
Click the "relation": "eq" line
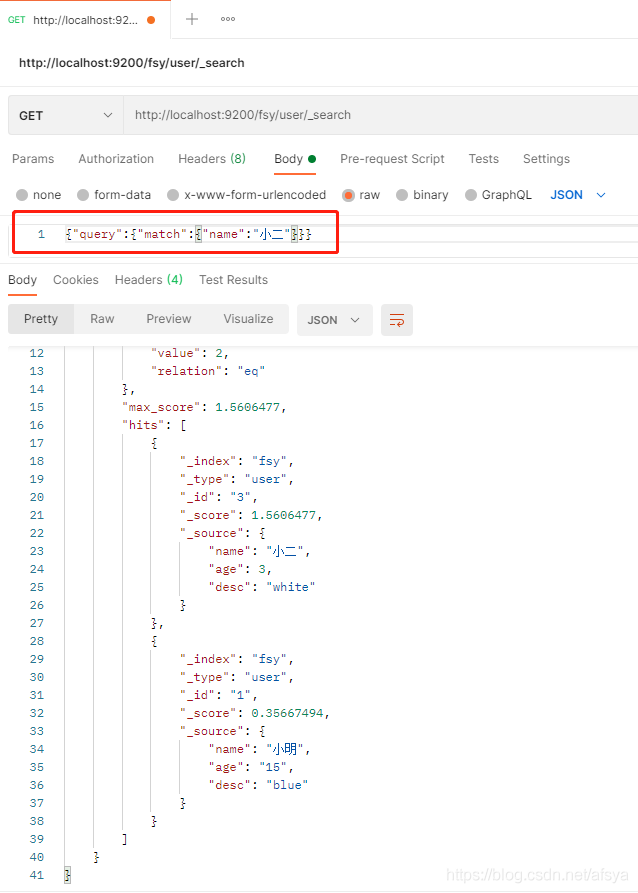point(208,371)
